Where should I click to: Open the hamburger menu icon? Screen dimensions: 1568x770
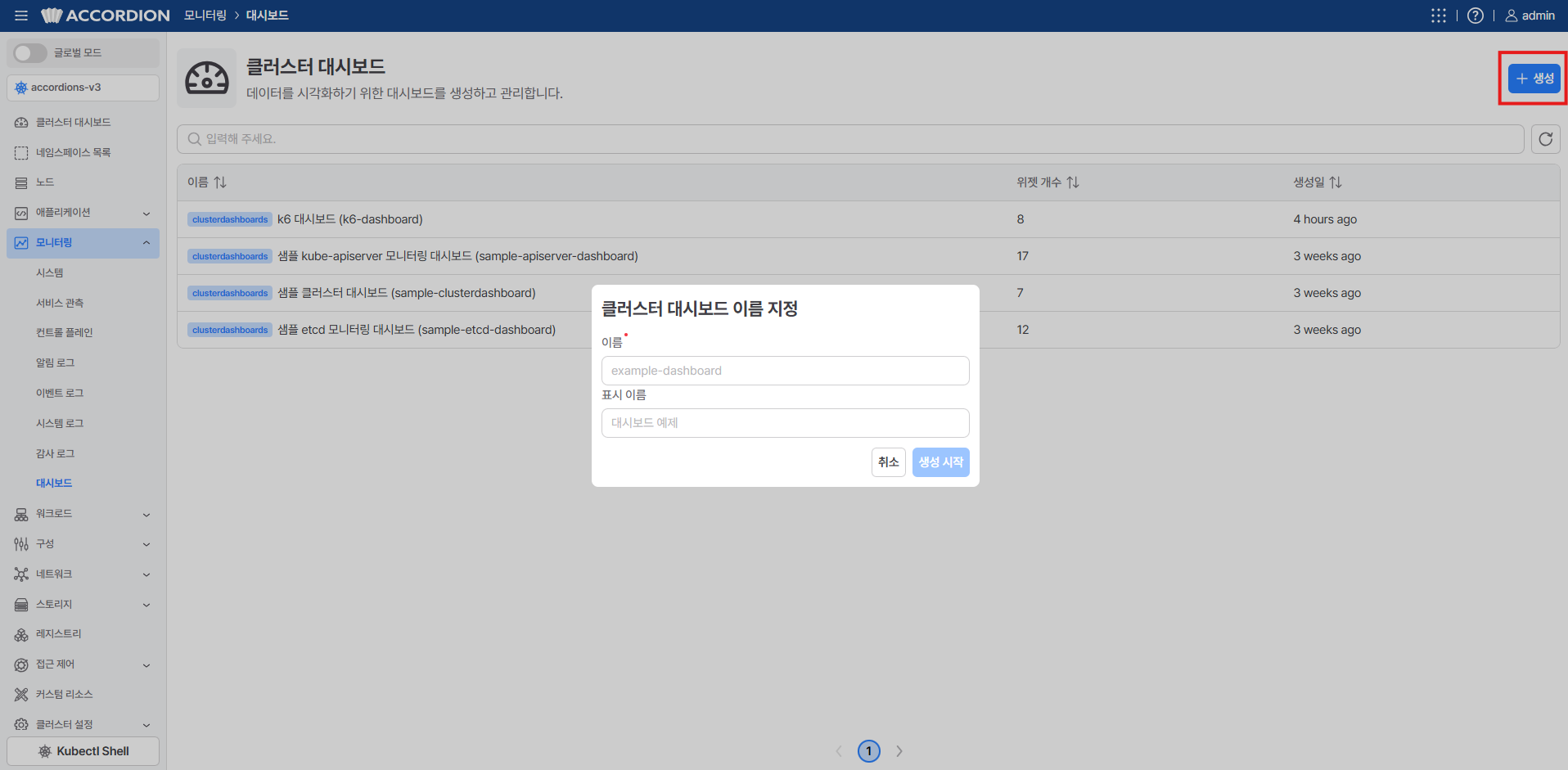point(21,16)
